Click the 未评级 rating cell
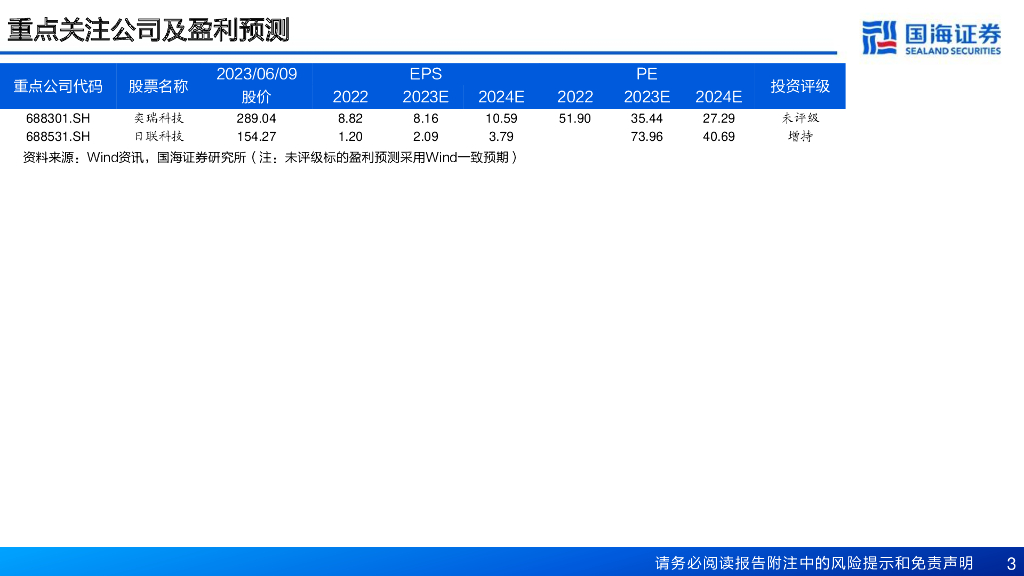This screenshot has width=1024, height=576. pos(800,118)
